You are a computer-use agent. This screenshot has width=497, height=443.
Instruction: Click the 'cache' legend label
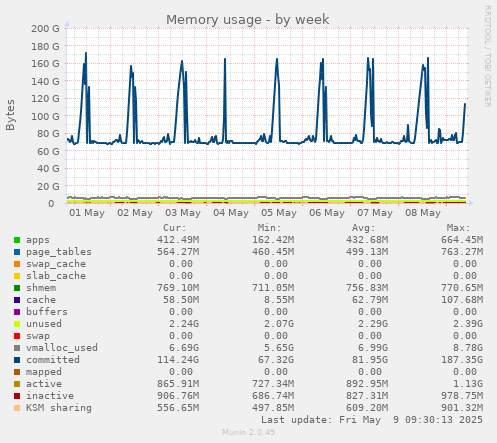coord(41,300)
